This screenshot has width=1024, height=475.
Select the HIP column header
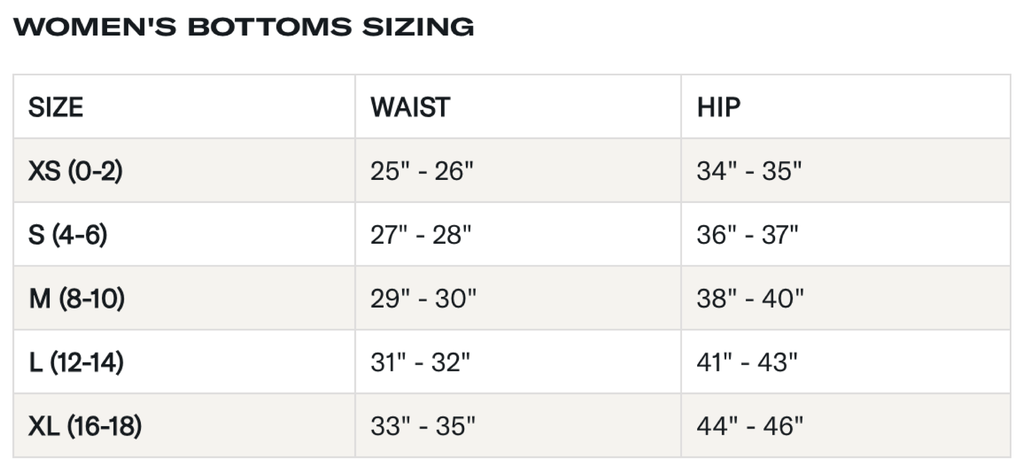pyautogui.click(x=718, y=107)
